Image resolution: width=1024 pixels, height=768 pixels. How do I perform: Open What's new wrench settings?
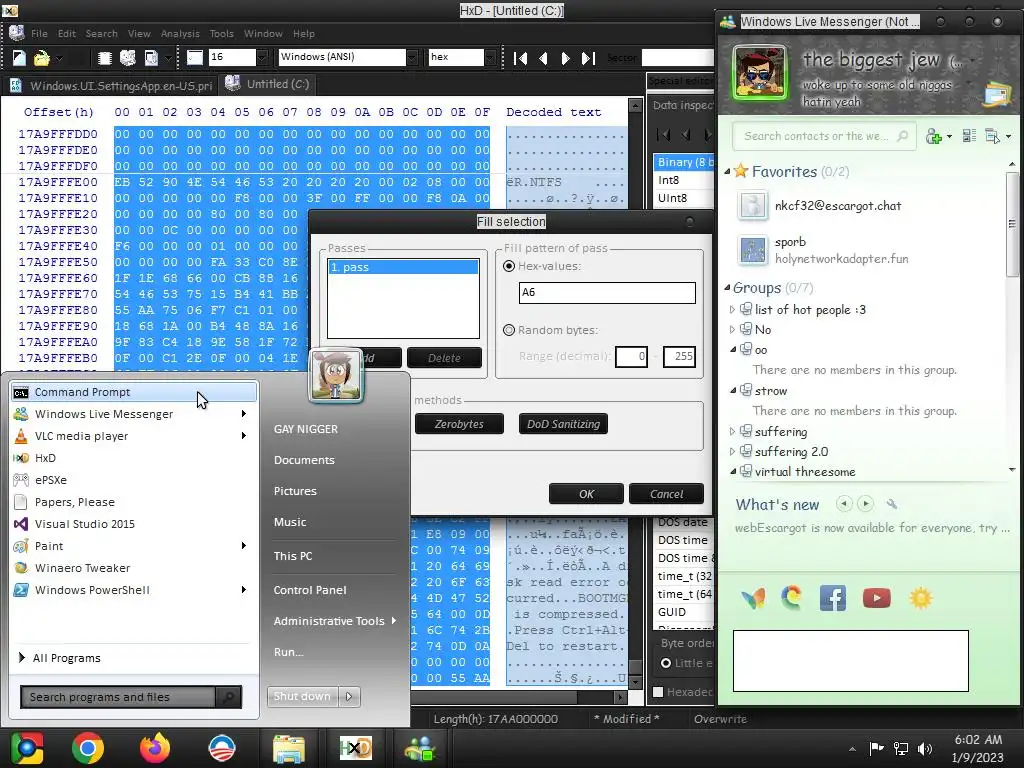coord(891,504)
